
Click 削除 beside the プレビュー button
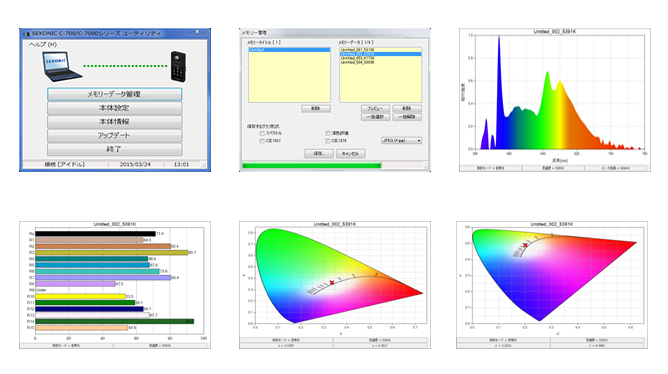pyautogui.click(x=407, y=109)
